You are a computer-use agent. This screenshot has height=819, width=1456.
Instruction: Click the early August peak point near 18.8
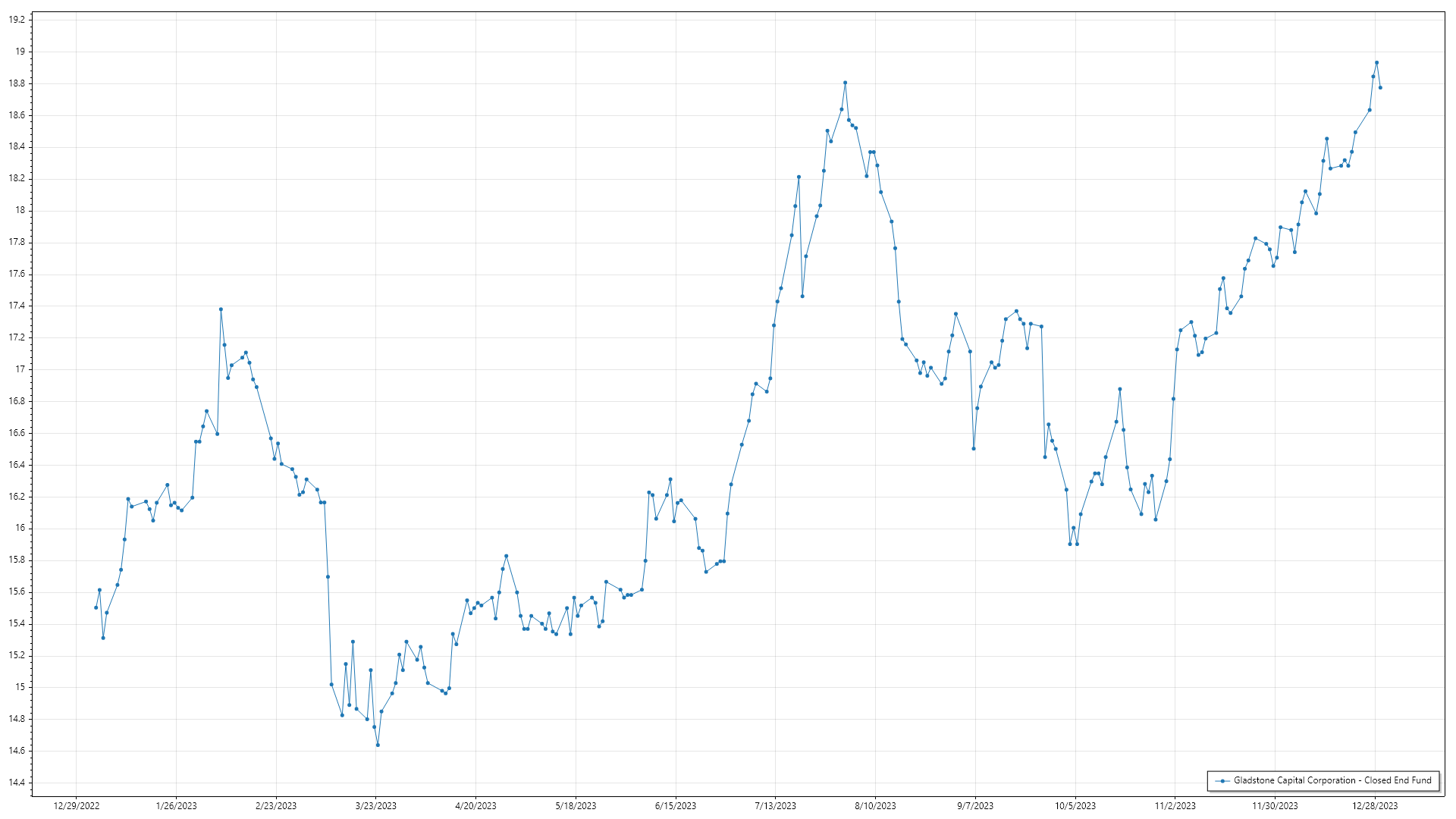pos(845,83)
